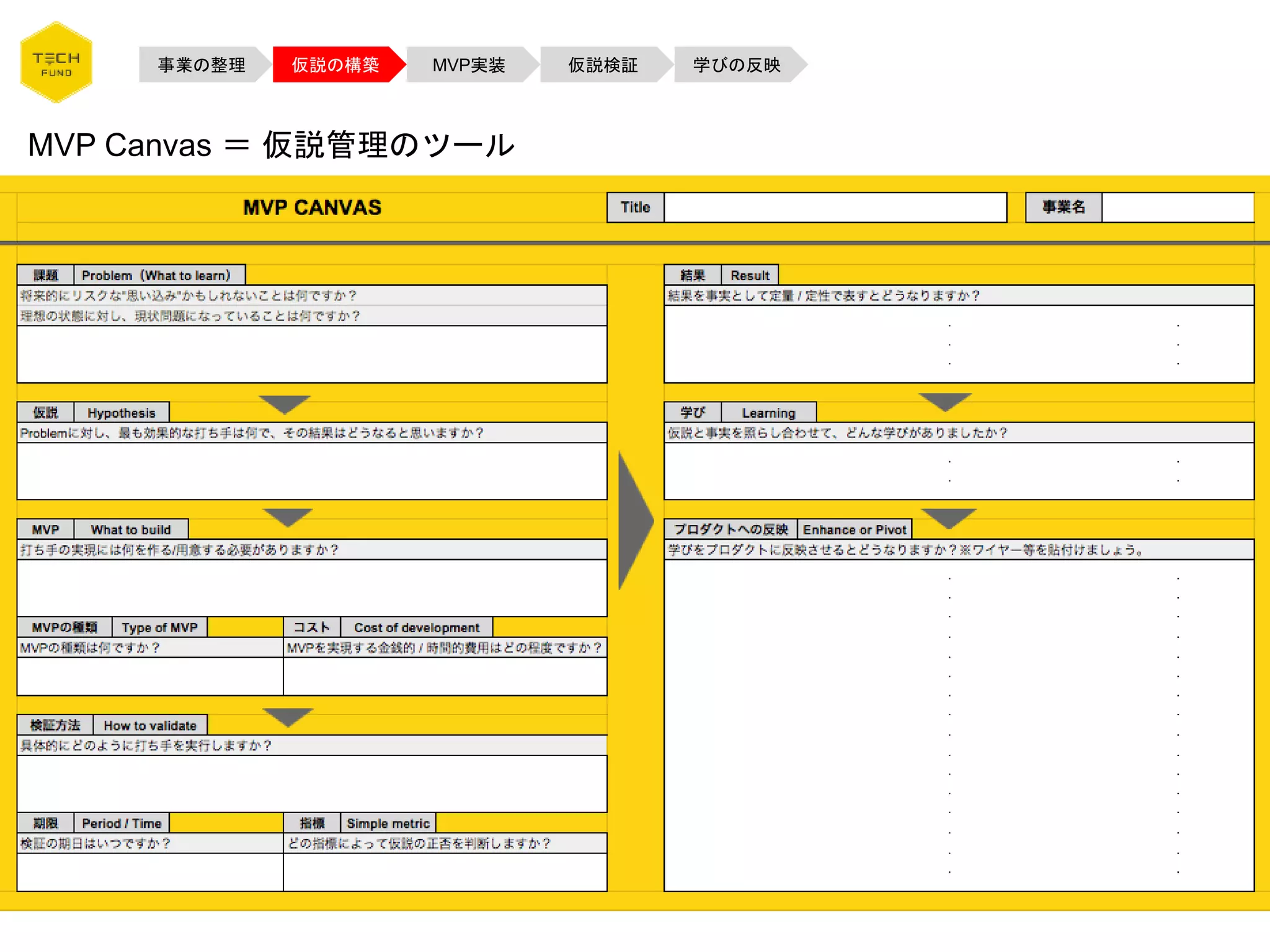Click the 事業名 label
1270x952 pixels.
pos(1064,207)
